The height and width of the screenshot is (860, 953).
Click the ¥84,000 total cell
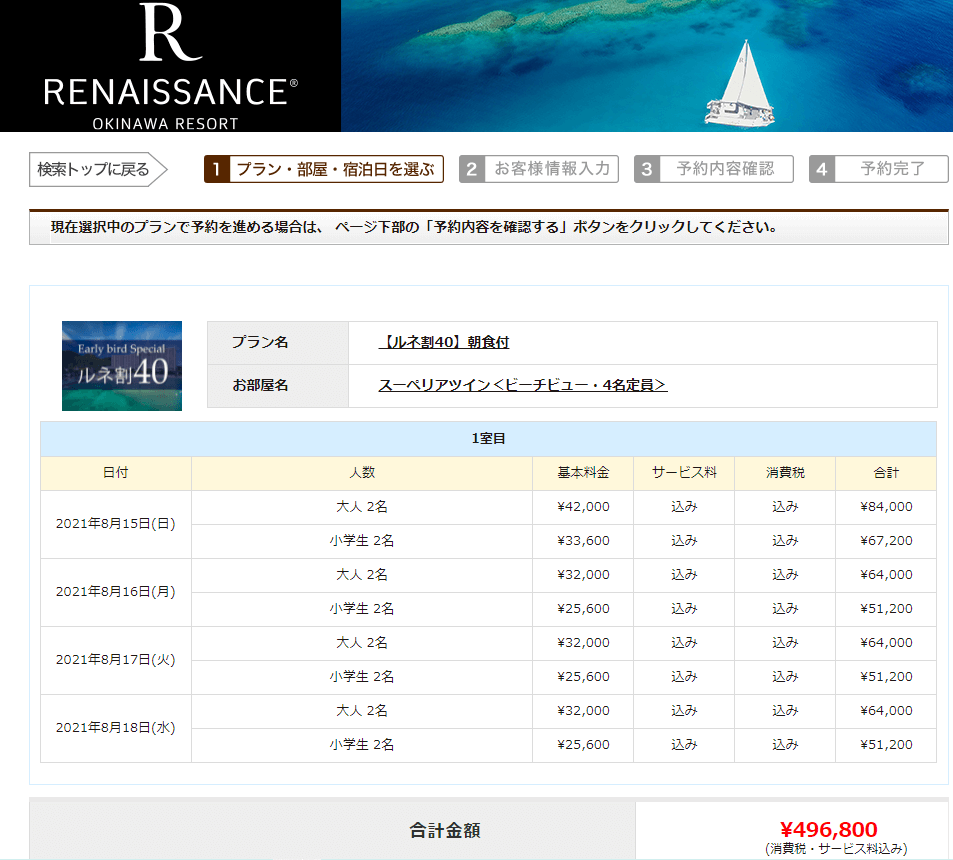pos(886,507)
